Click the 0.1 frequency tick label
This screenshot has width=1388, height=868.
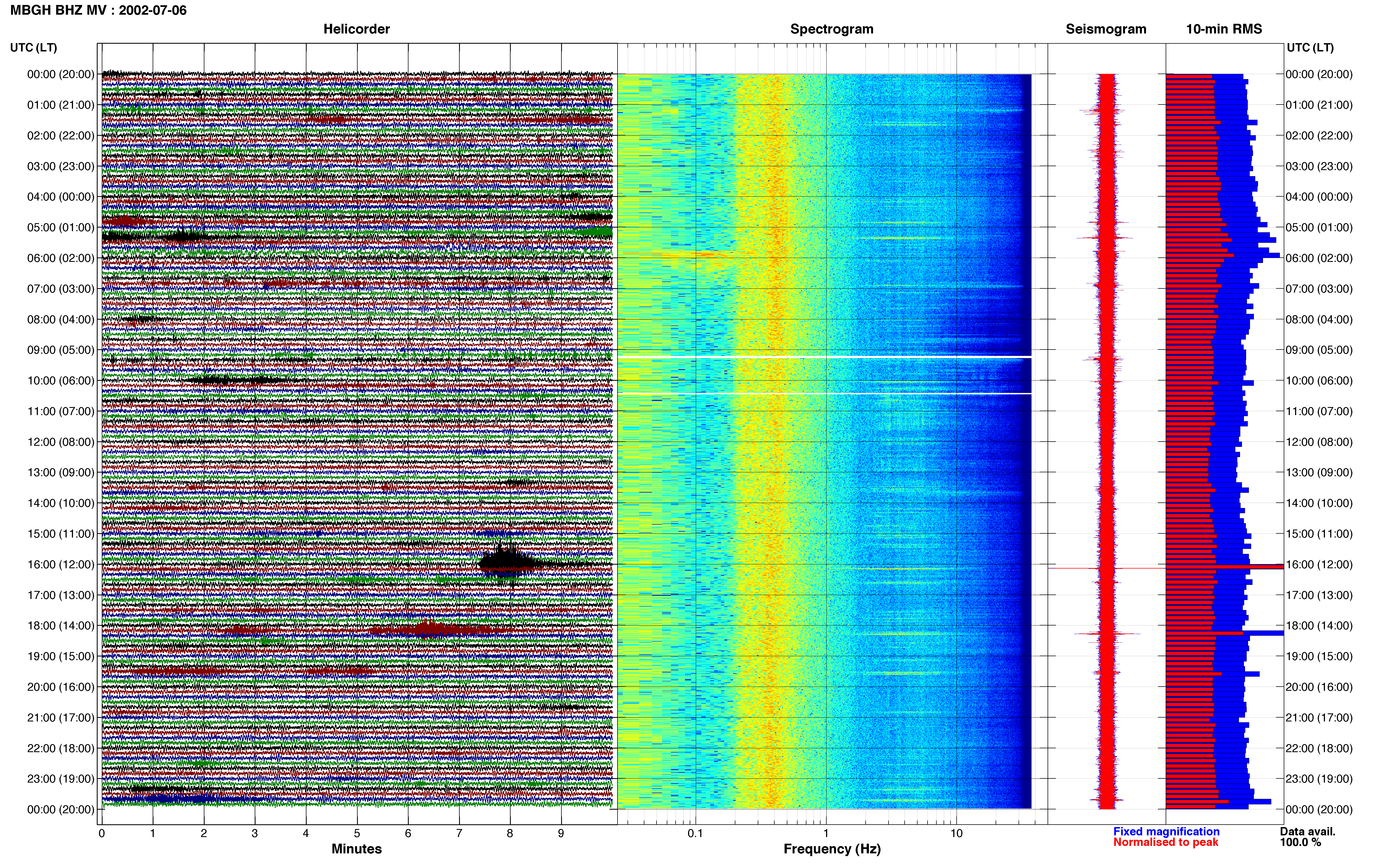click(695, 833)
